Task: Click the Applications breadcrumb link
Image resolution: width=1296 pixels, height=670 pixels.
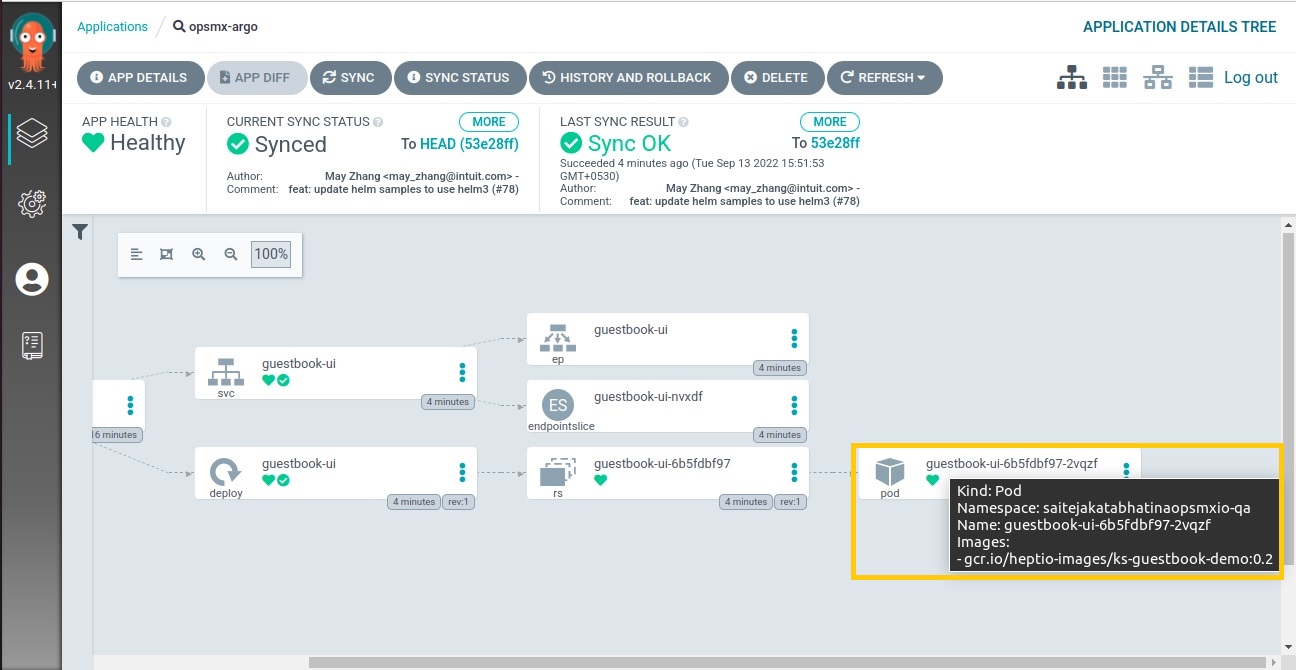Action: tap(112, 27)
